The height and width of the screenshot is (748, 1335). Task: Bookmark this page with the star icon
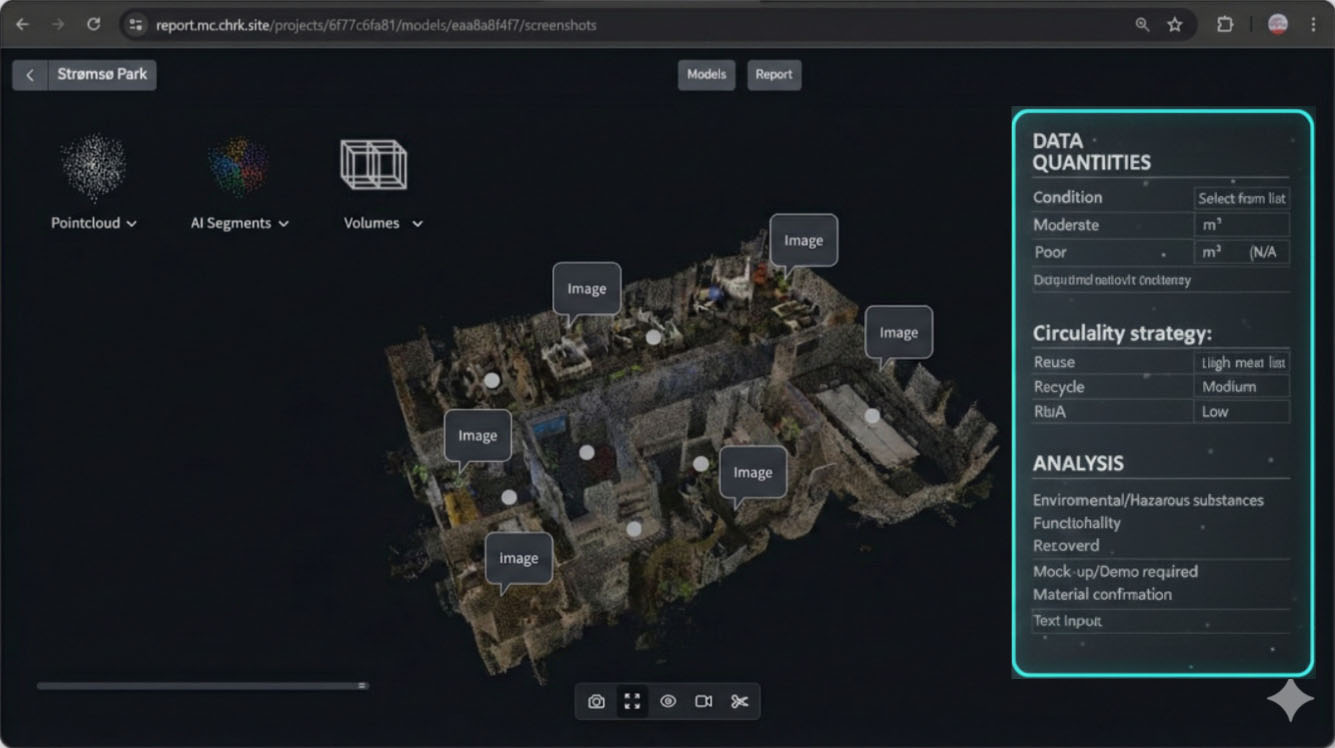point(1175,25)
